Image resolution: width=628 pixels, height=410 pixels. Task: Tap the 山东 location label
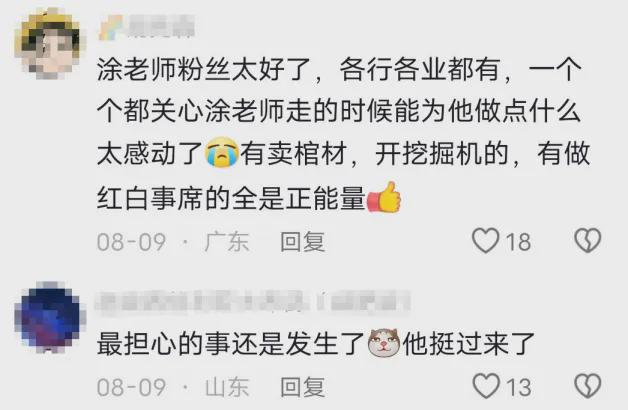pyautogui.click(x=227, y=387)
